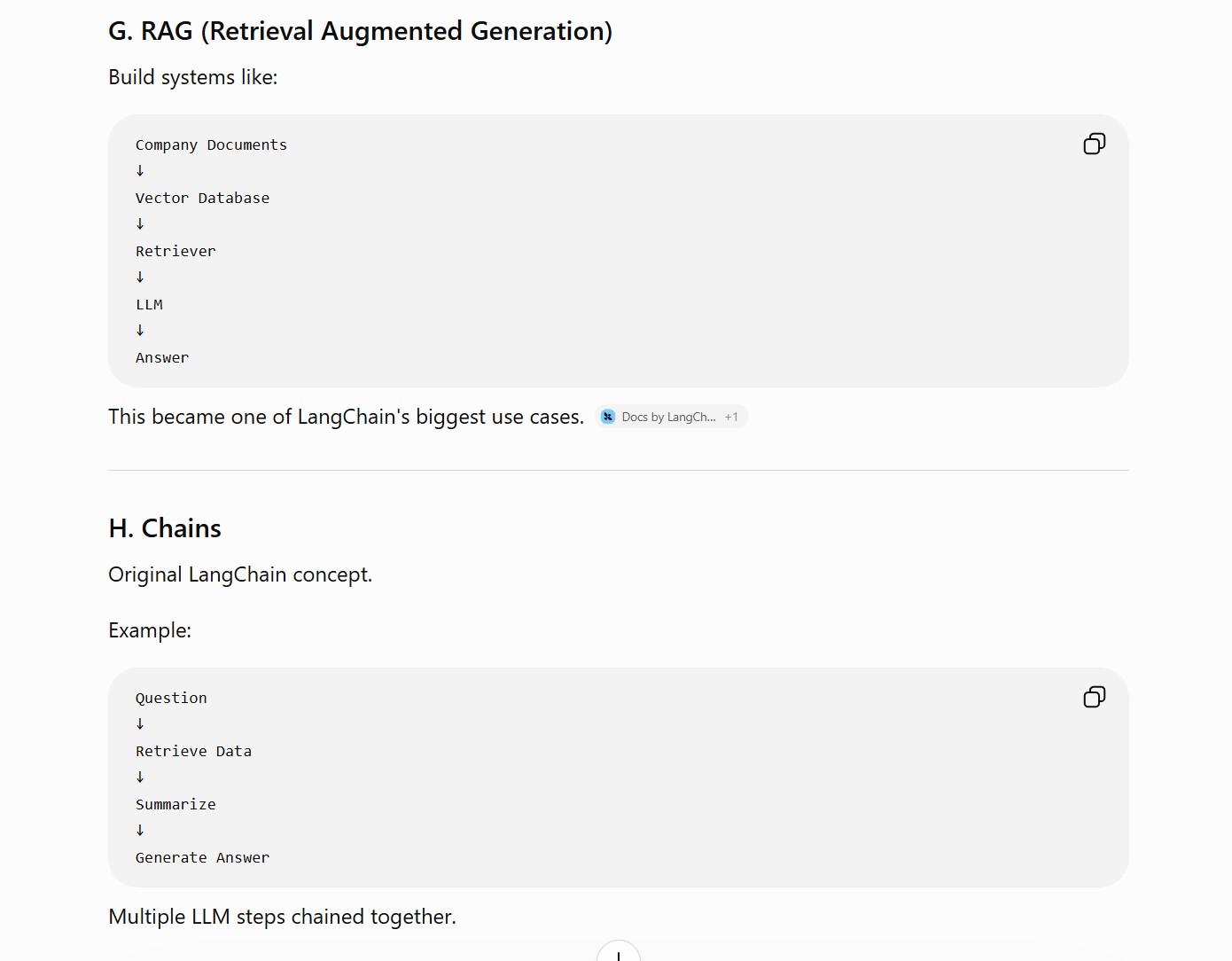Screen dimensions: 1232x961
Task: Click the LLM line in the RAG diagram
Action: [x=149, y=305]
